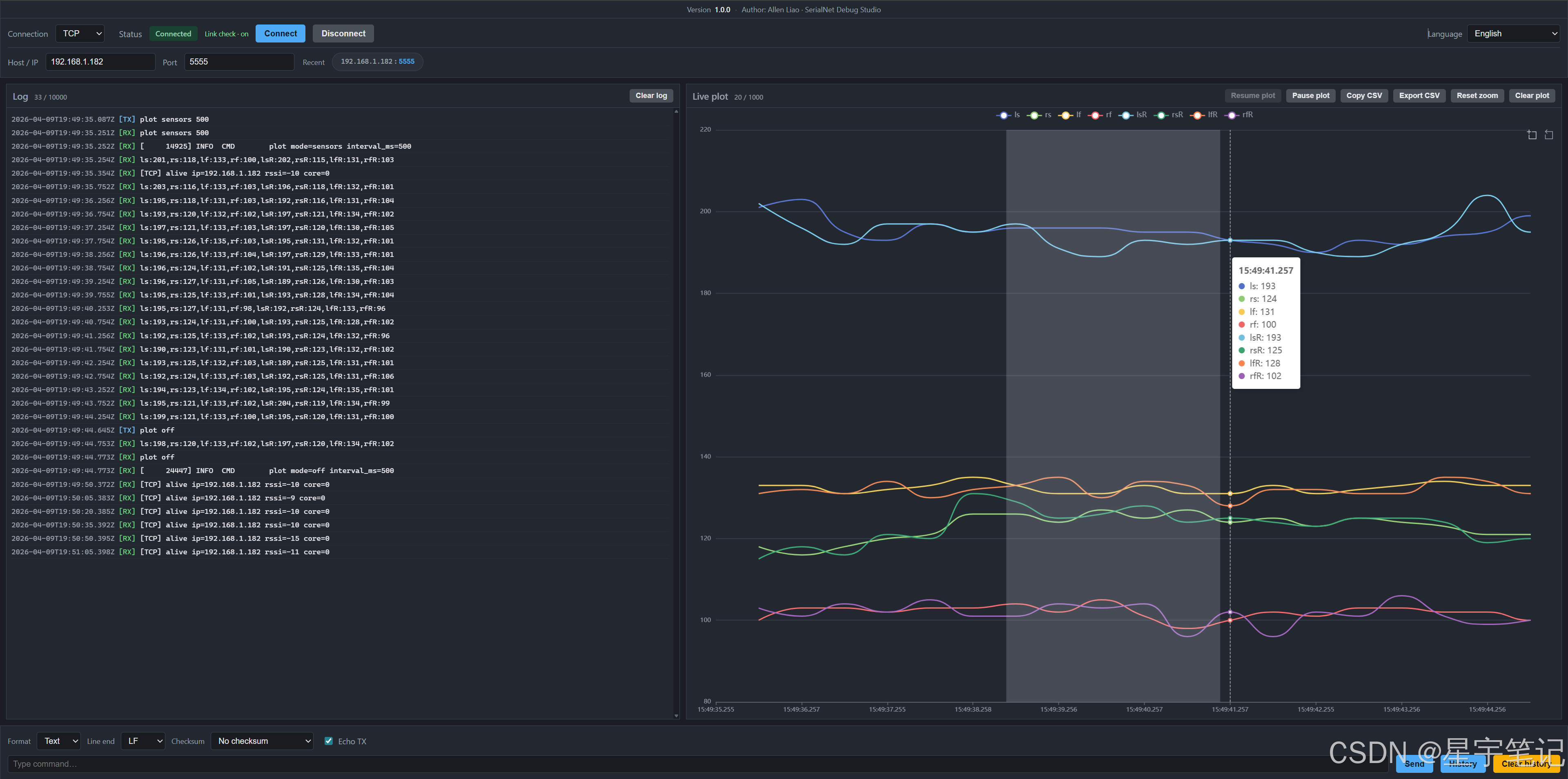This screenshot has width=1568, height=779.
Task: Hide the lf series via legend
Action: coord(1065,115)
